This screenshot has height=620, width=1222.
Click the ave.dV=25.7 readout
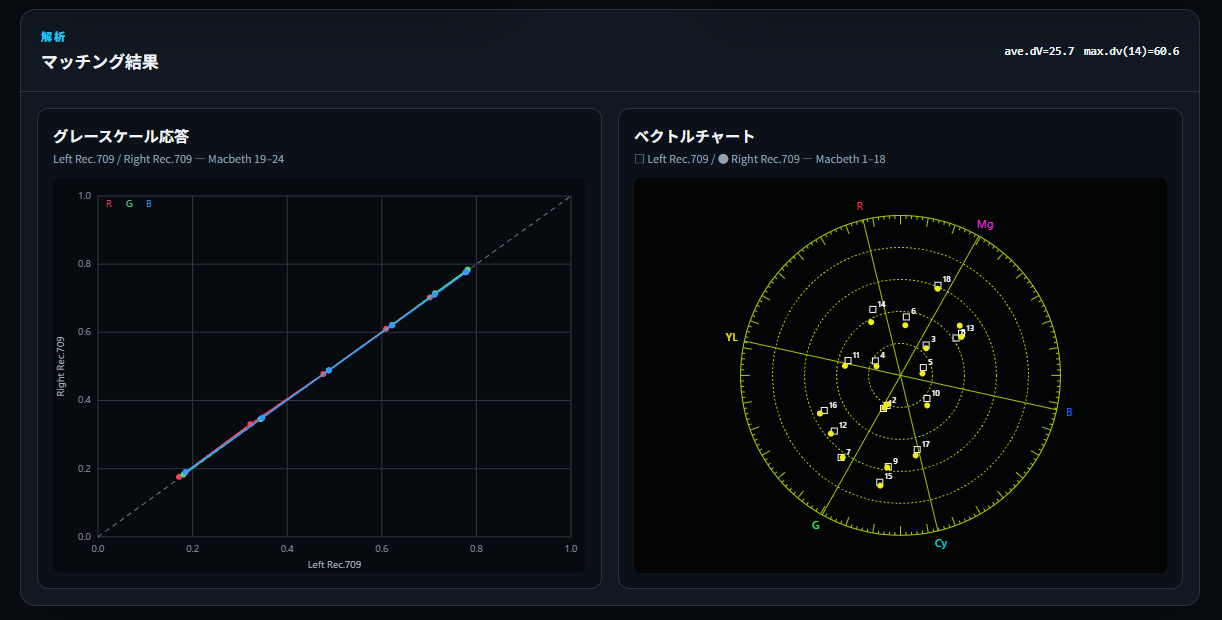[x=1039, y=51]
